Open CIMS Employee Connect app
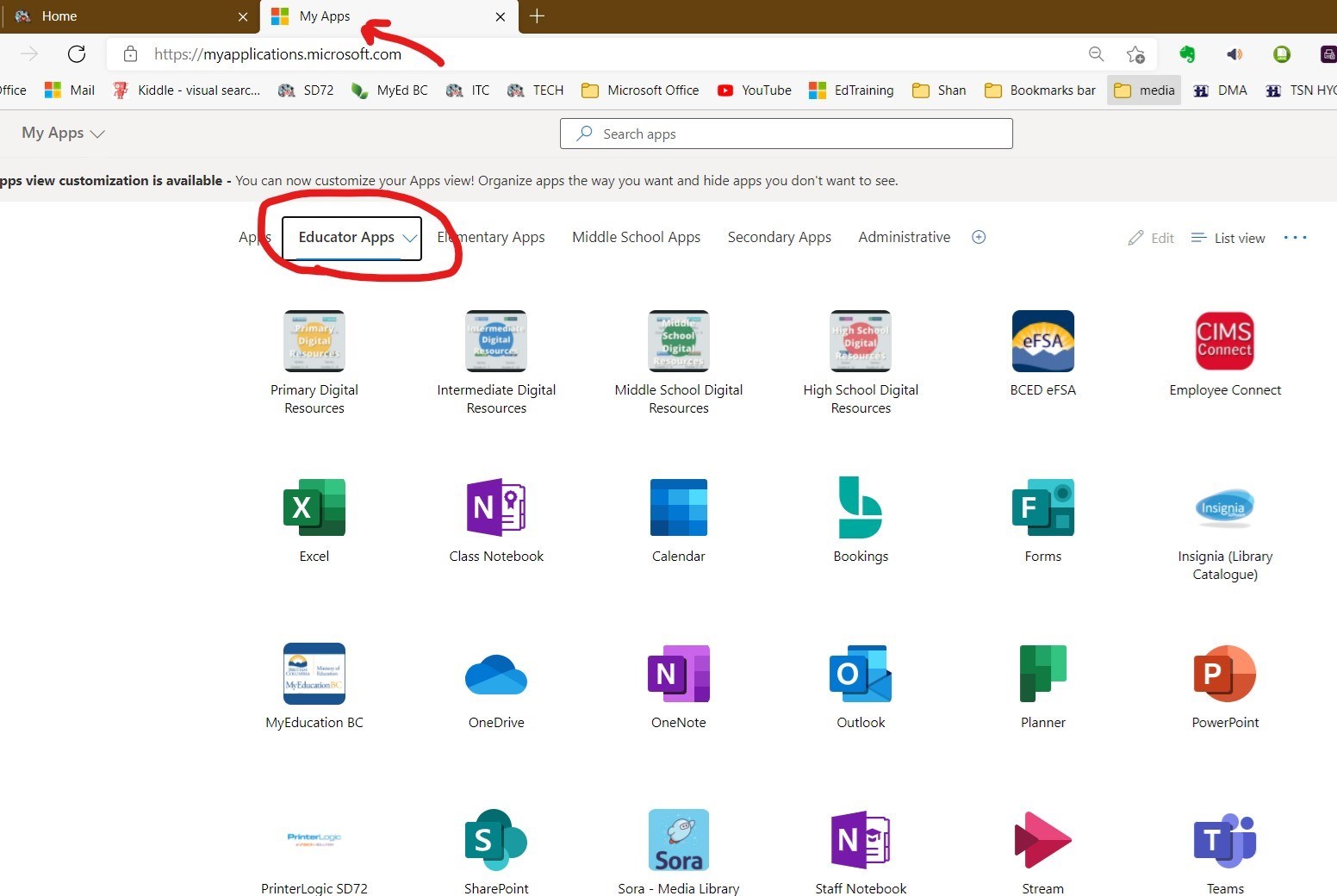This screenshot has width=1337, height=896. pyautogui.click(x=1225, y=341)
